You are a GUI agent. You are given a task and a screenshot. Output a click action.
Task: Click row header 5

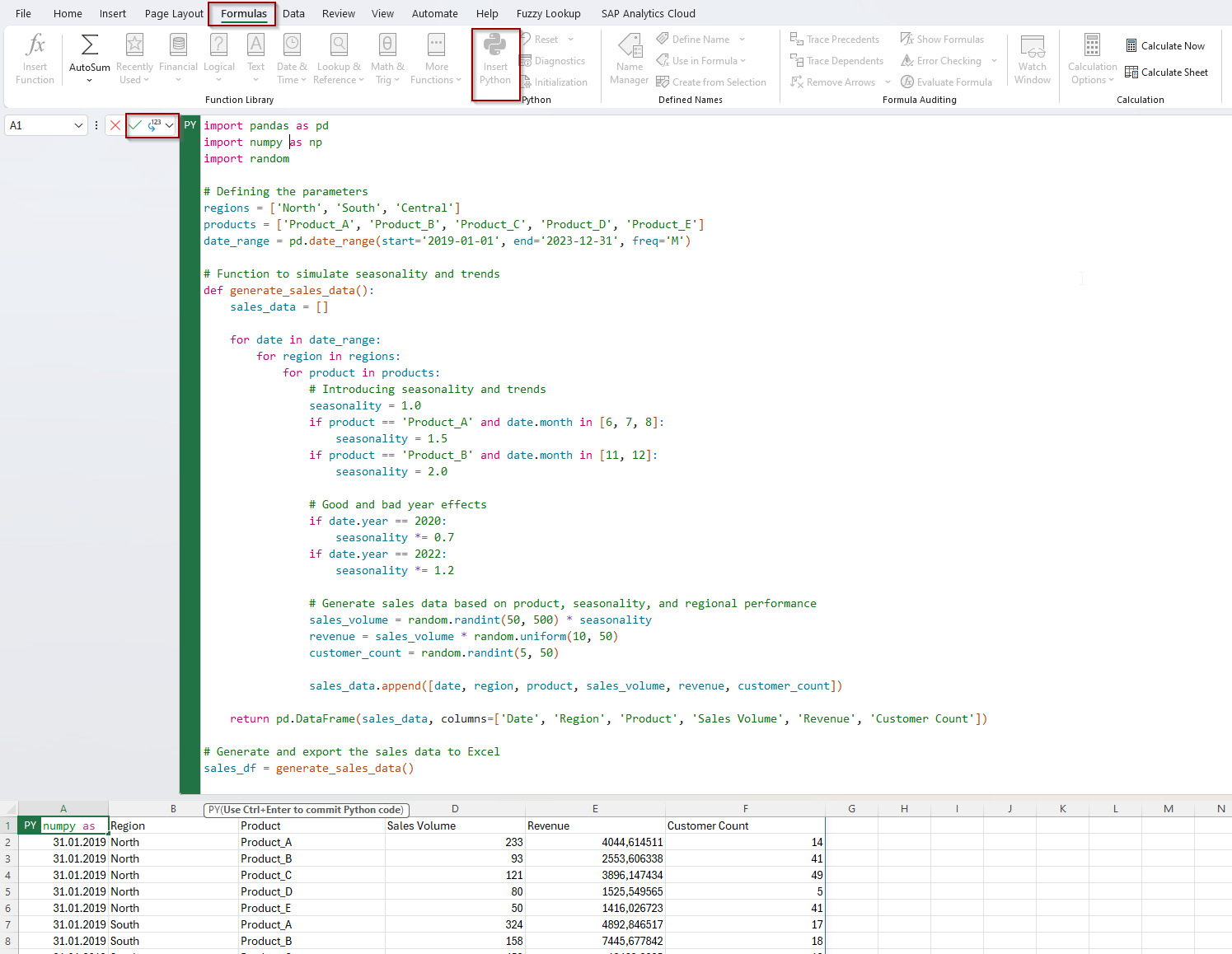(x=8, y=891)
